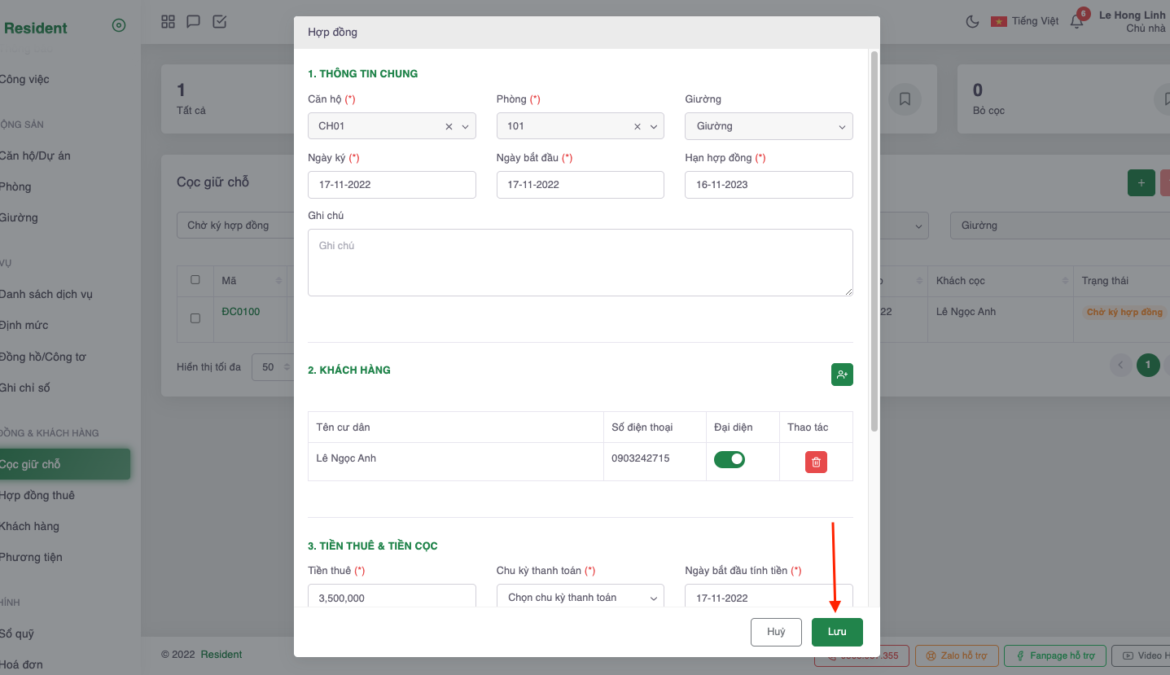Select Danh sách dịch vụ sidebar item
Screen dimensions: 1170x675
click(46, 294)
